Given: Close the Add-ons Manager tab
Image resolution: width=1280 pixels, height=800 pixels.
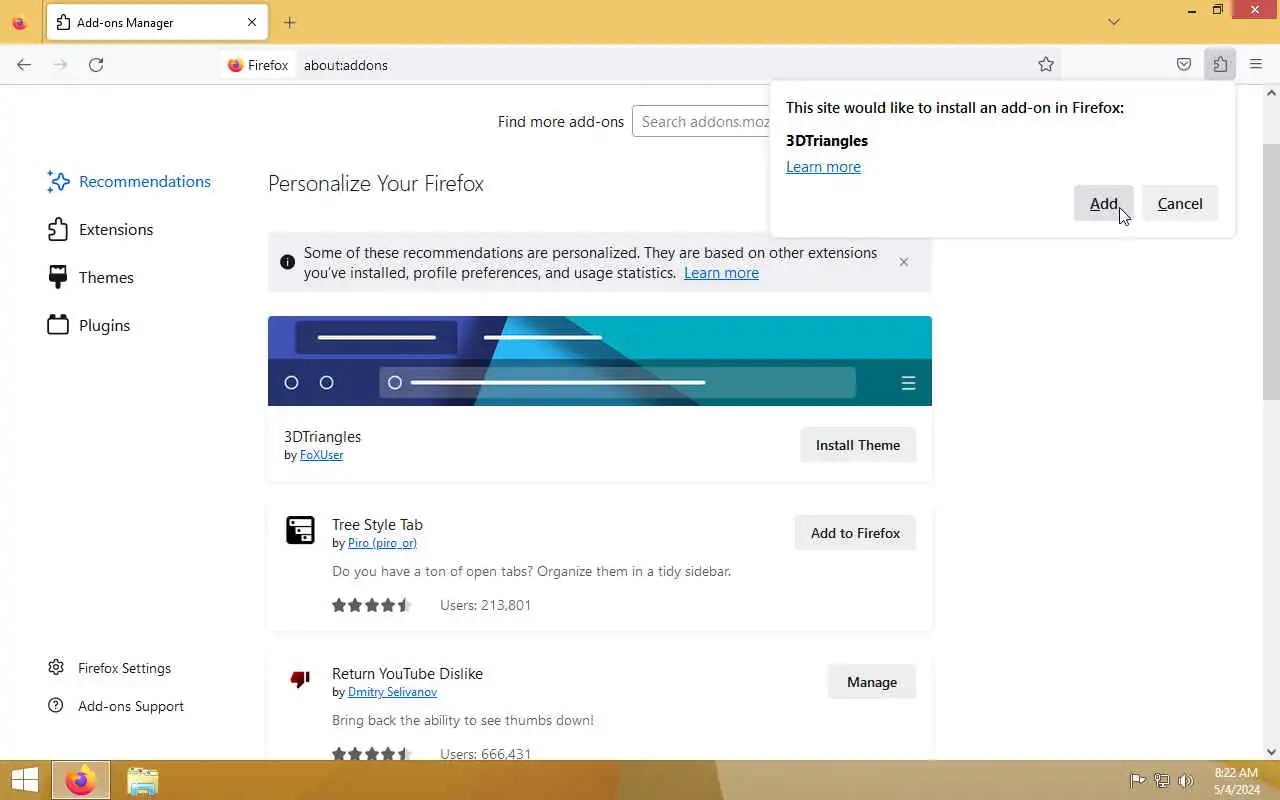Looking at the screenshot, I should [x=252, y=22].
